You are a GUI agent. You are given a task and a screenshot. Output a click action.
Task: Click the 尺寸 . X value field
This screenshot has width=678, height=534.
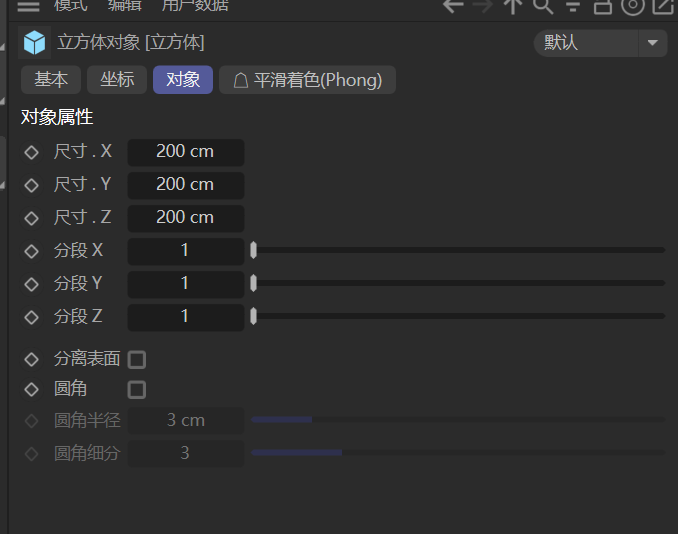[186, 152]
